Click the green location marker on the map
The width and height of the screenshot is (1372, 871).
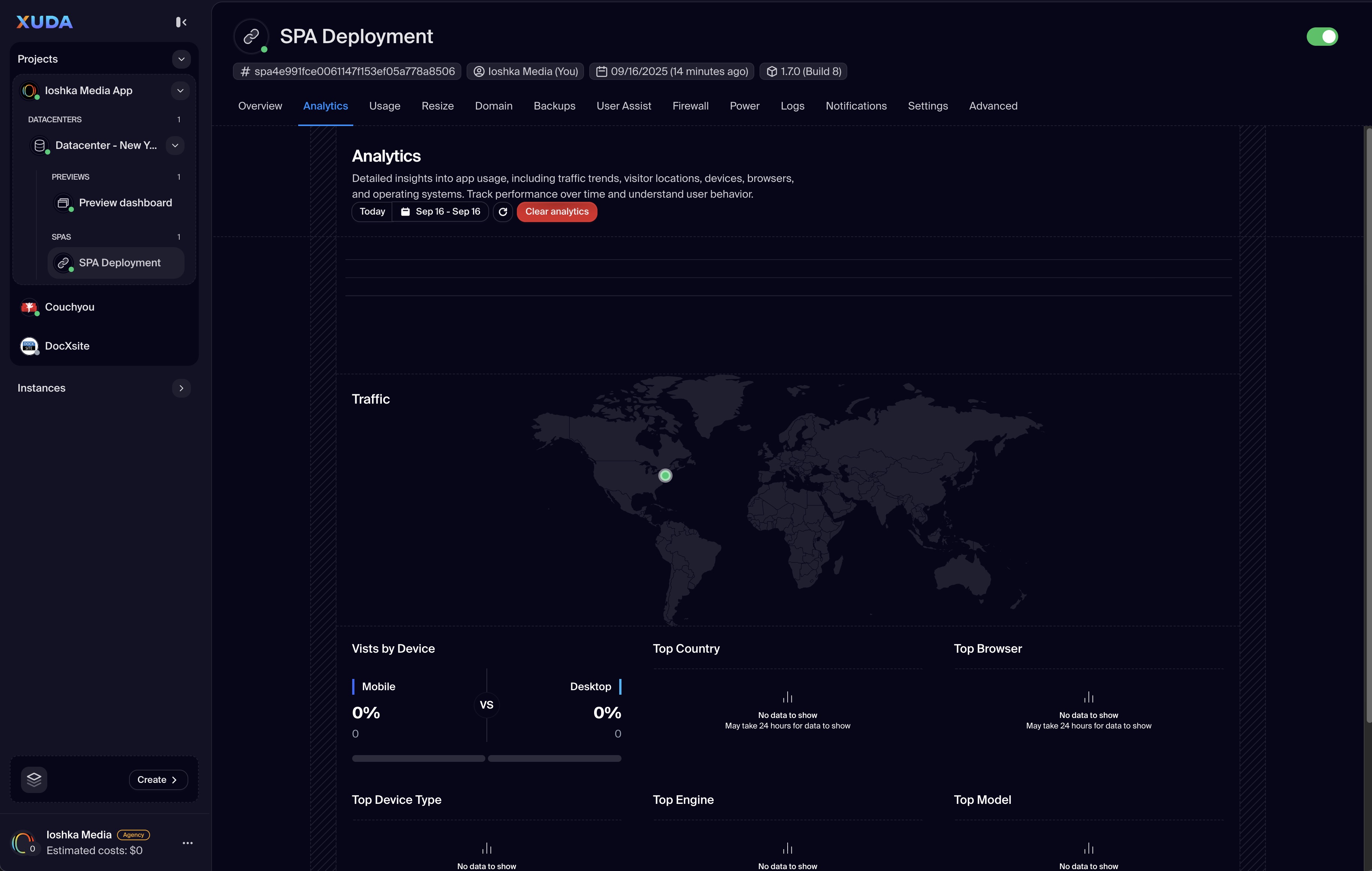tap(665, 476)
